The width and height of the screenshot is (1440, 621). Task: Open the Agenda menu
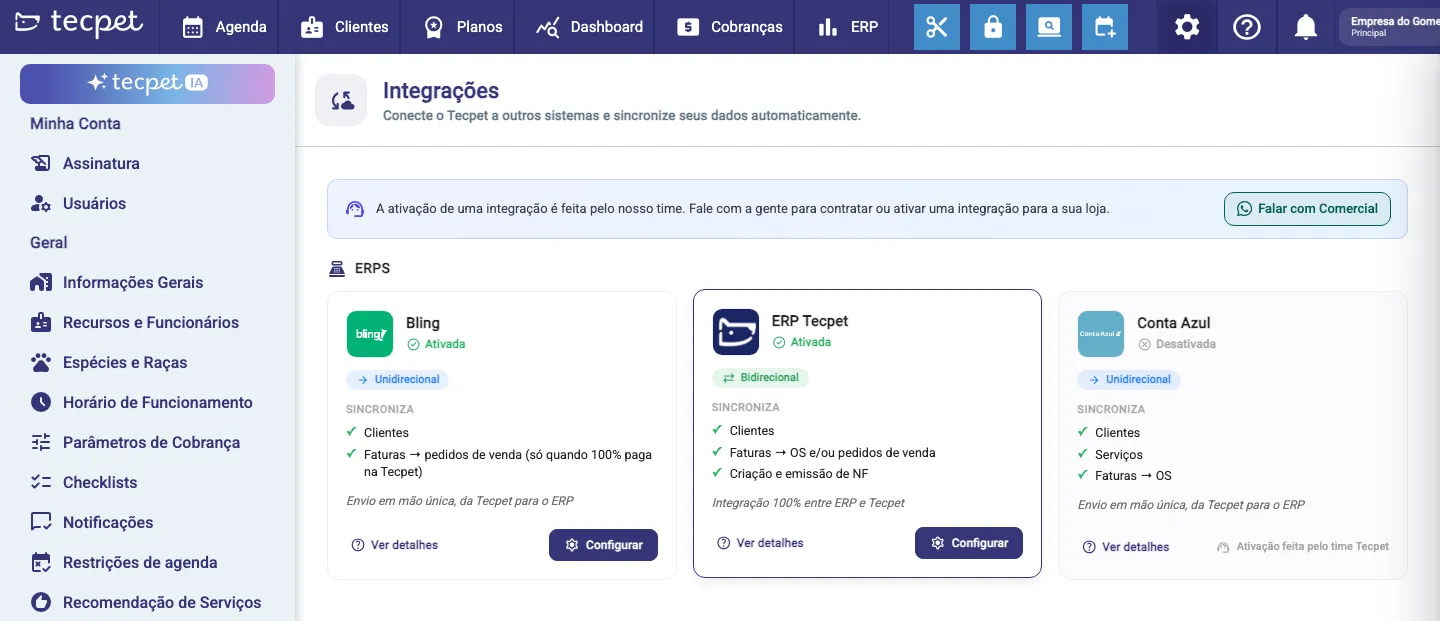[x=224, y=27]
